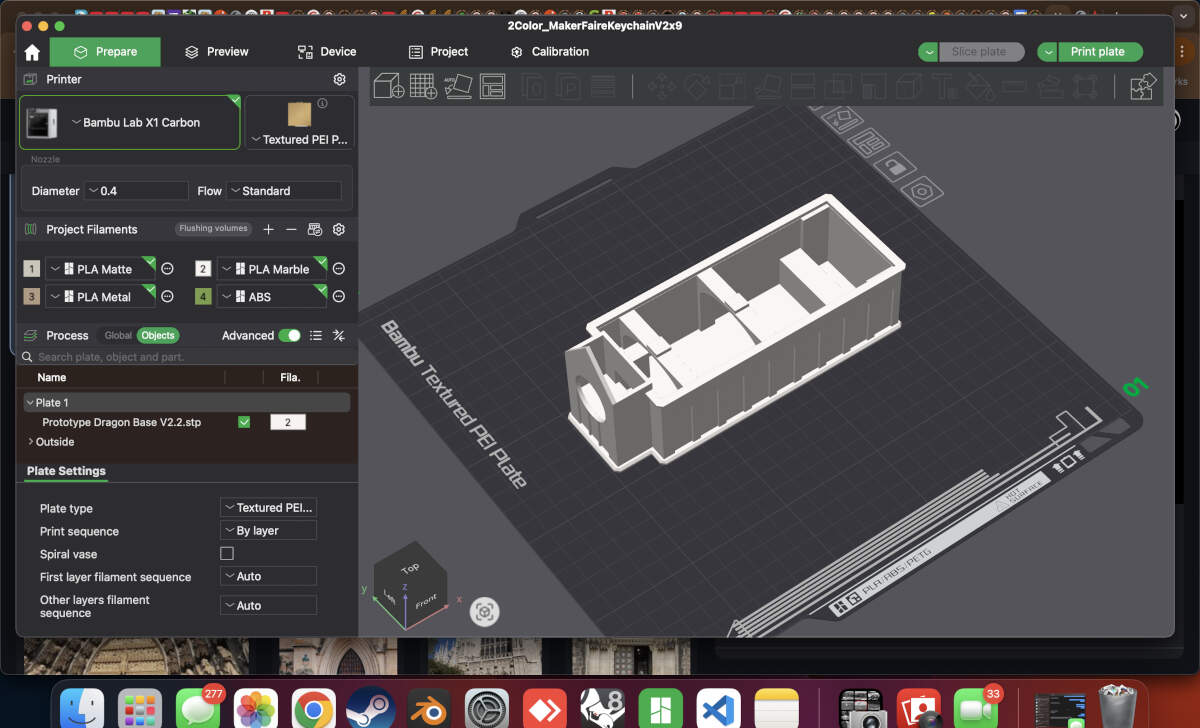Open Visual Studio Code from Dock
Image resolution: width=1200 pixels, height=728 pixels.
click(718, 710)
